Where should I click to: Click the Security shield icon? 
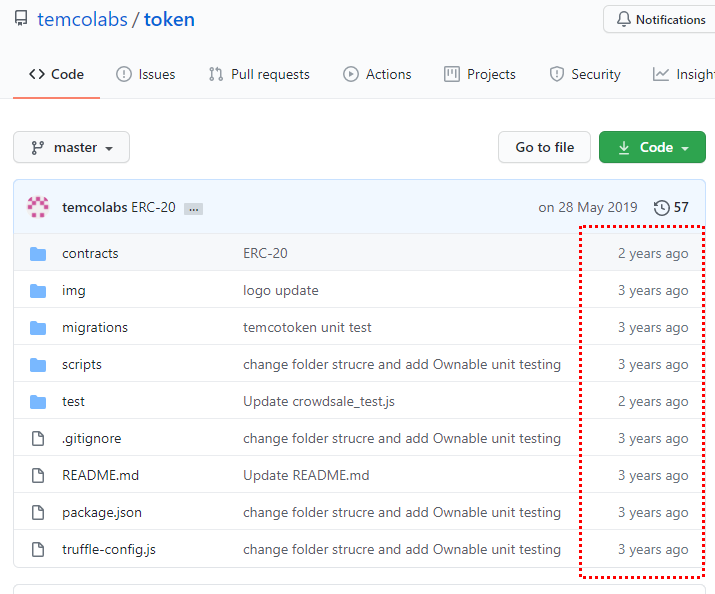(557, 74)
